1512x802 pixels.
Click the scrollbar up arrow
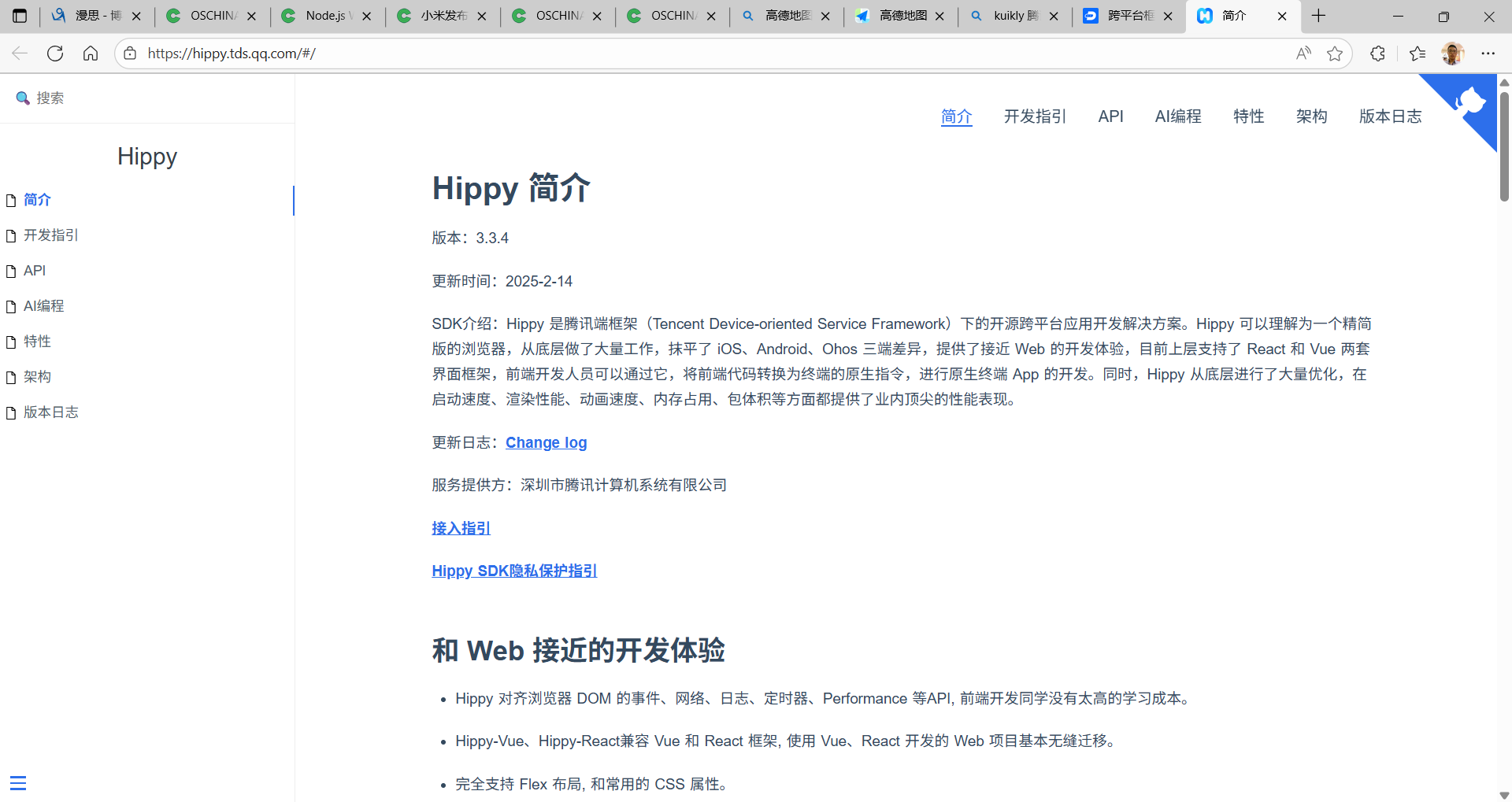click(x=1504, y=82)
